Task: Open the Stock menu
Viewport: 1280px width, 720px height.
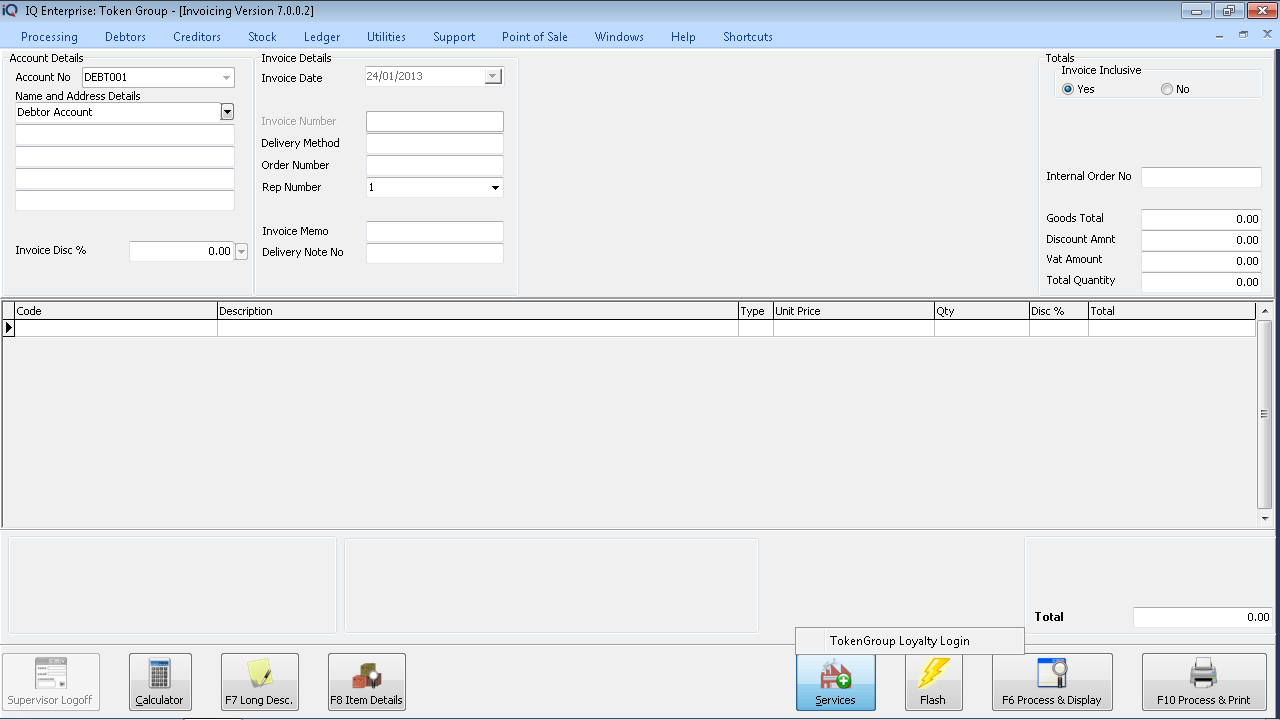Action: coord(262,37)
